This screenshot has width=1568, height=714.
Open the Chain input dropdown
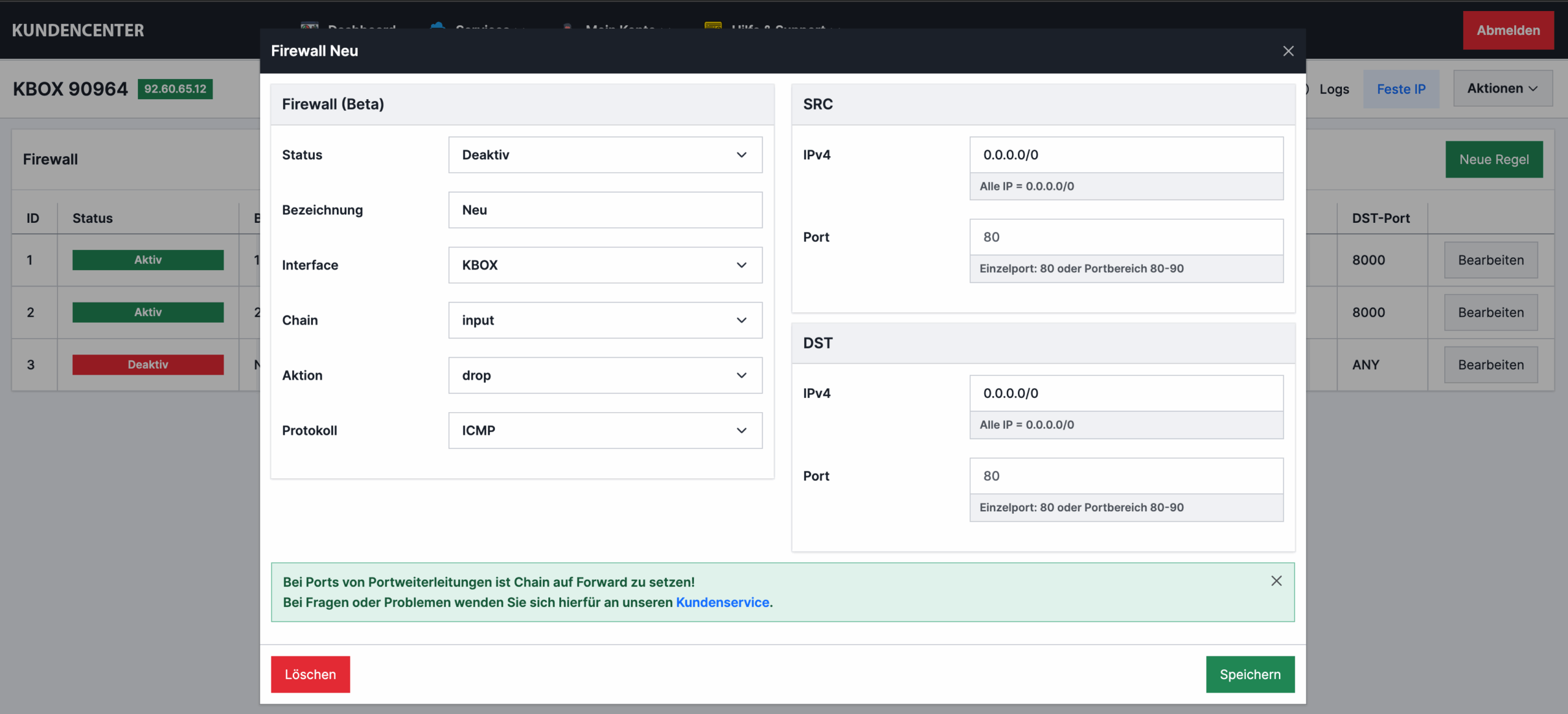point(605,320)
